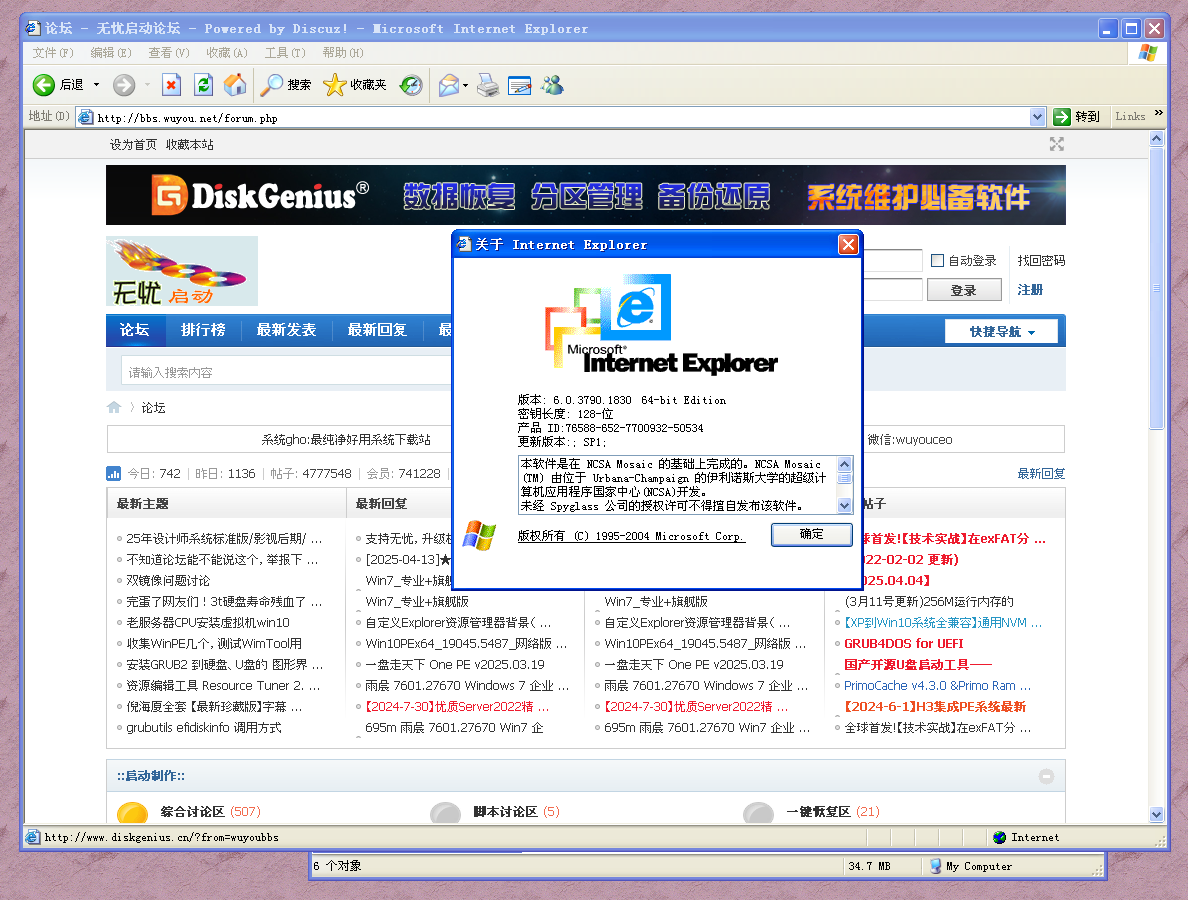Click the forum search input box
This screenshot has width=1188, height=900.
pyautogui.click(x=286, y=372)
